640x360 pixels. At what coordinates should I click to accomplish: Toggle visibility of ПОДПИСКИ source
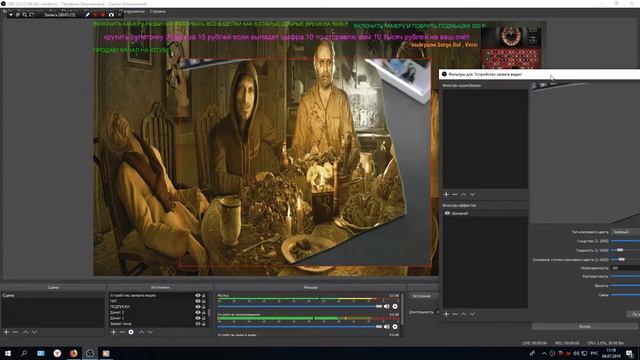pos(198,307)
